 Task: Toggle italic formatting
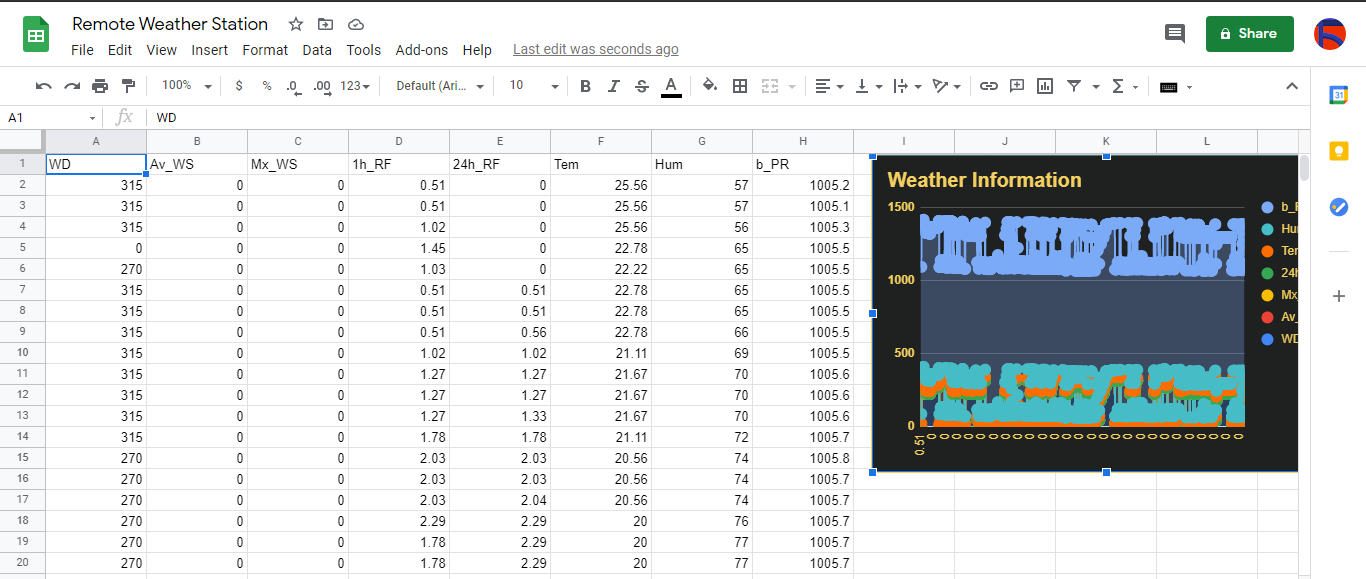click(613, 87)
